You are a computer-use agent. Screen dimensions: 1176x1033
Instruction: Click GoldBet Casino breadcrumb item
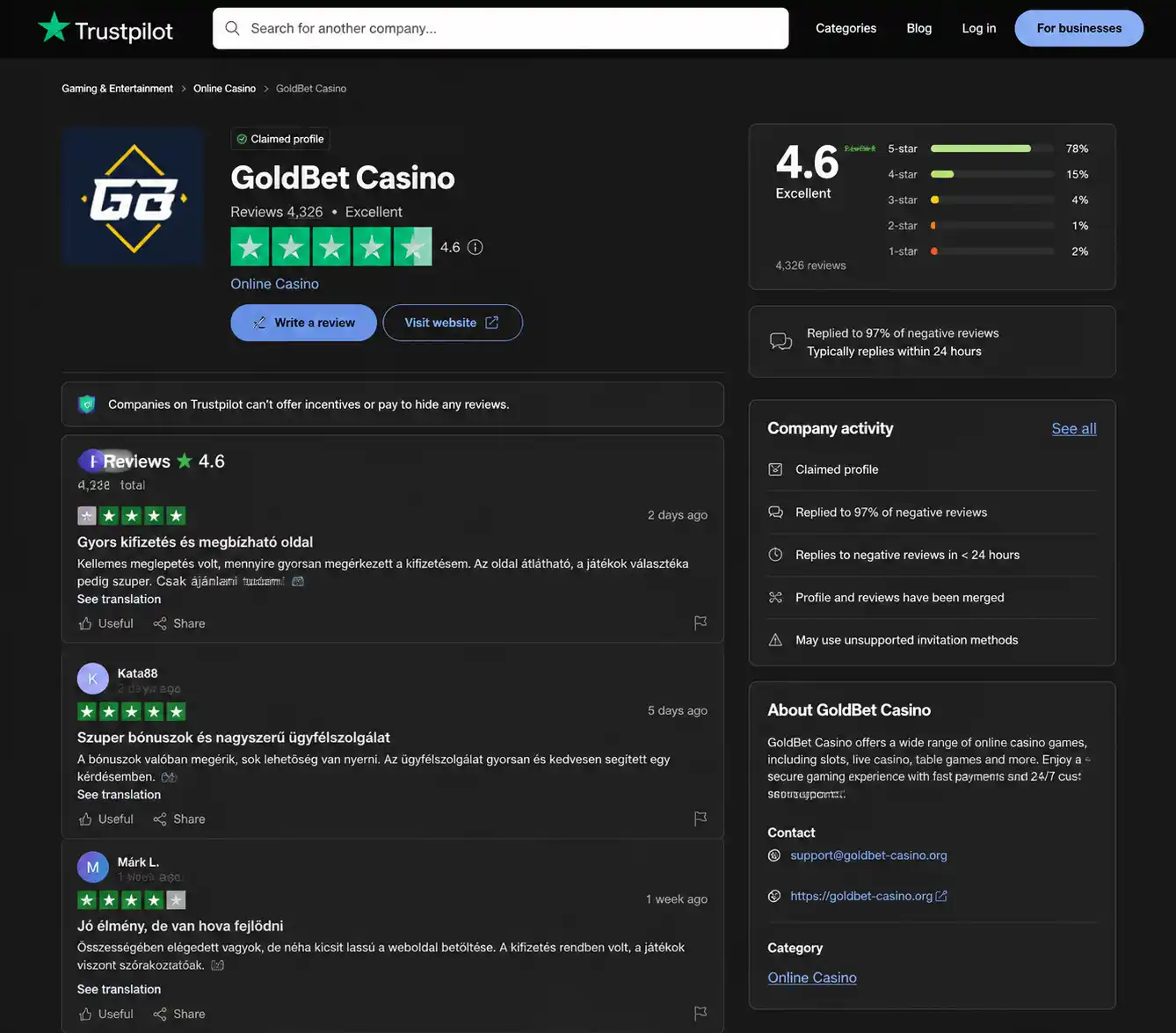click(311, 89)
